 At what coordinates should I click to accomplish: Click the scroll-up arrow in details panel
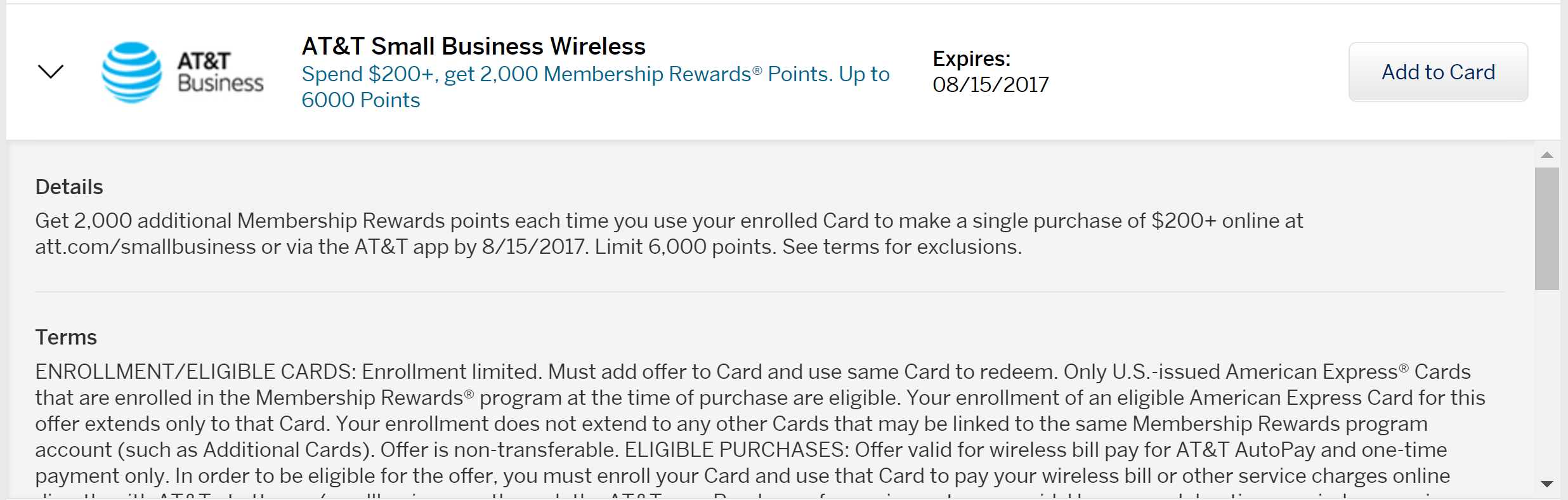pos(1547,155)
